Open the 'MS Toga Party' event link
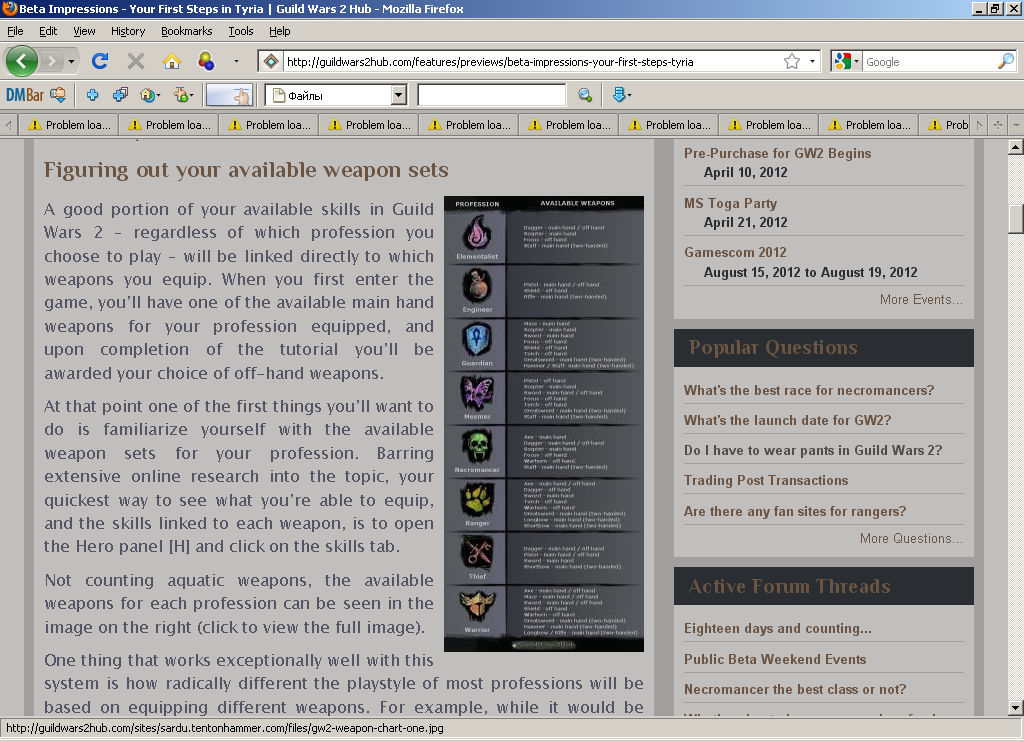This screenshot has width=1024, height=742. tap(730, 203)
